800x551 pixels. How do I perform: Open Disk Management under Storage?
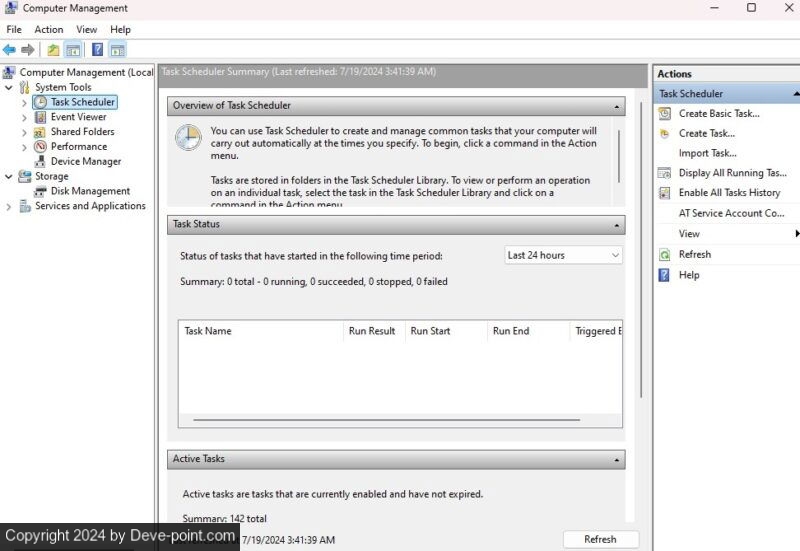pyautogui.click(x=90, y=191)
